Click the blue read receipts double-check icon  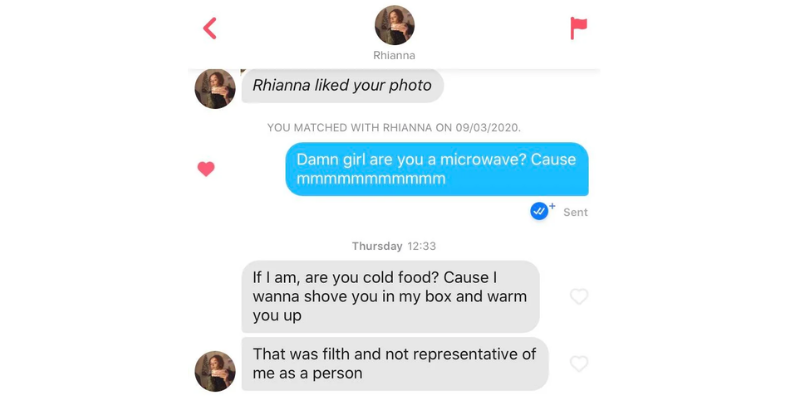click(x=539, y=211)
